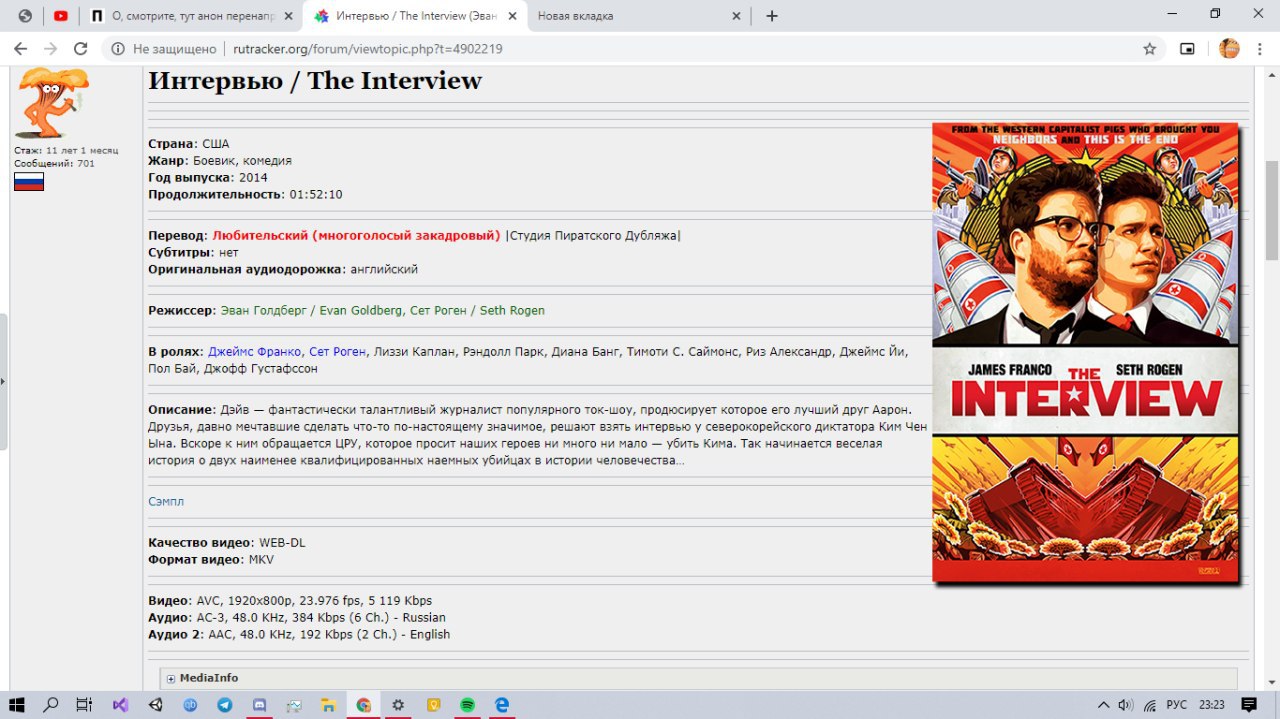The height and width of the screenshot is (719, 1280).
Task: Click the Russian flag under the avatar
Action: [28, 181]
